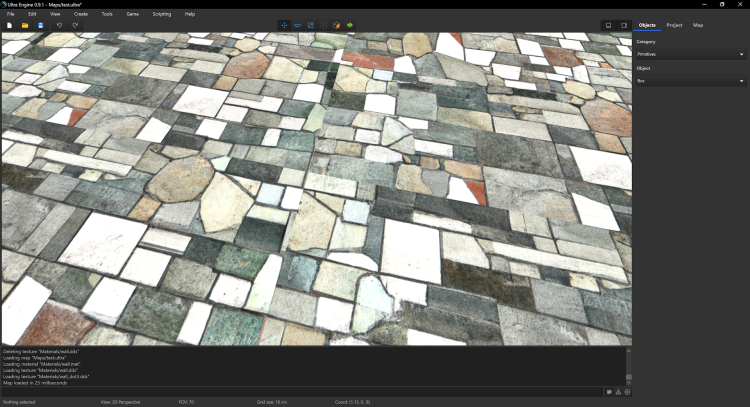Click the orange box object icon
The height and width of the screenshot is (407, 750).
pyautogui.click(x=336, y=25)
